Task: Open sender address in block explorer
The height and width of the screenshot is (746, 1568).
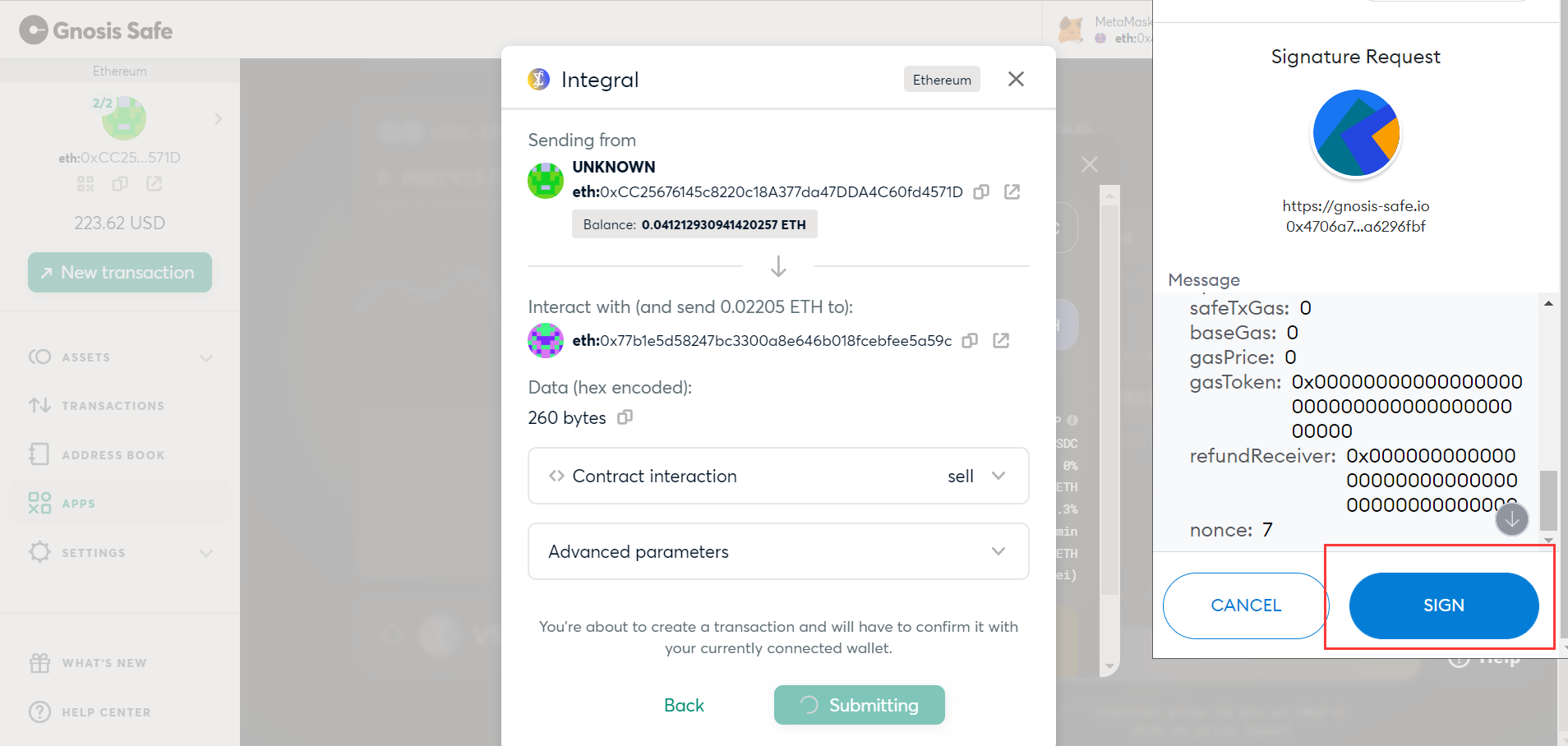Action: click(1012, 191)
